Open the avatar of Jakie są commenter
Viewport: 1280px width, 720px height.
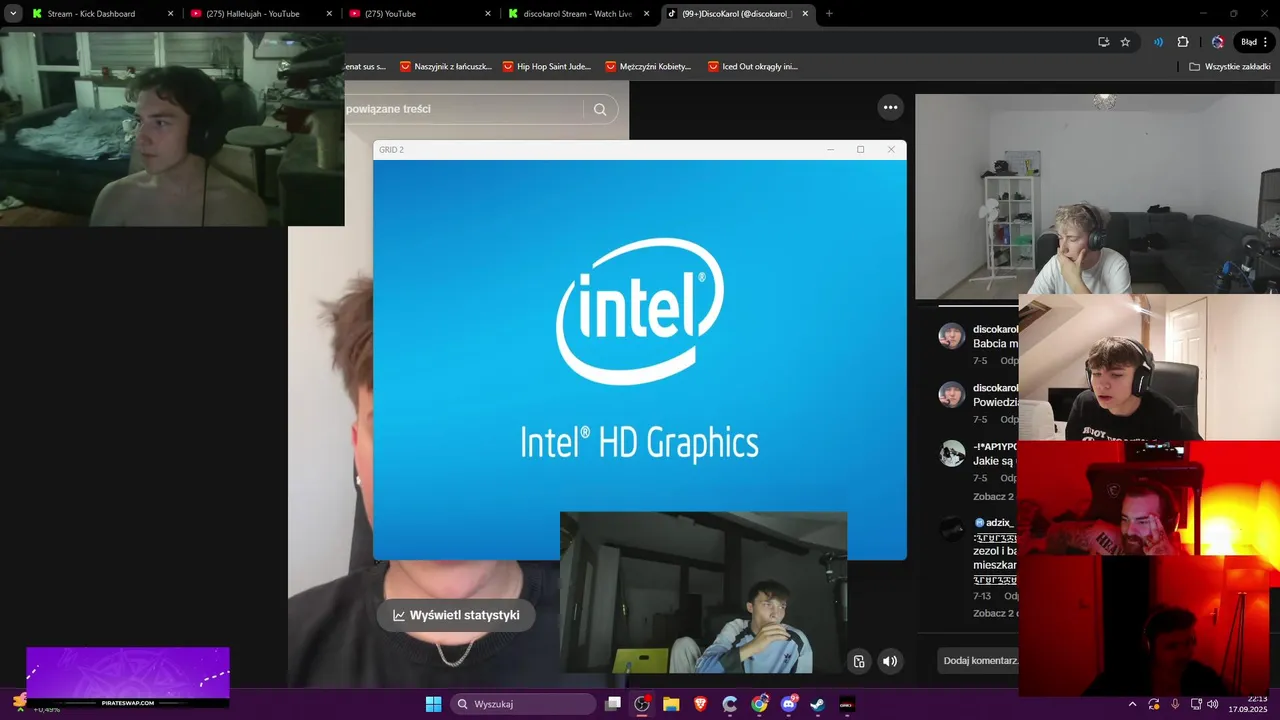click(951, 453)
